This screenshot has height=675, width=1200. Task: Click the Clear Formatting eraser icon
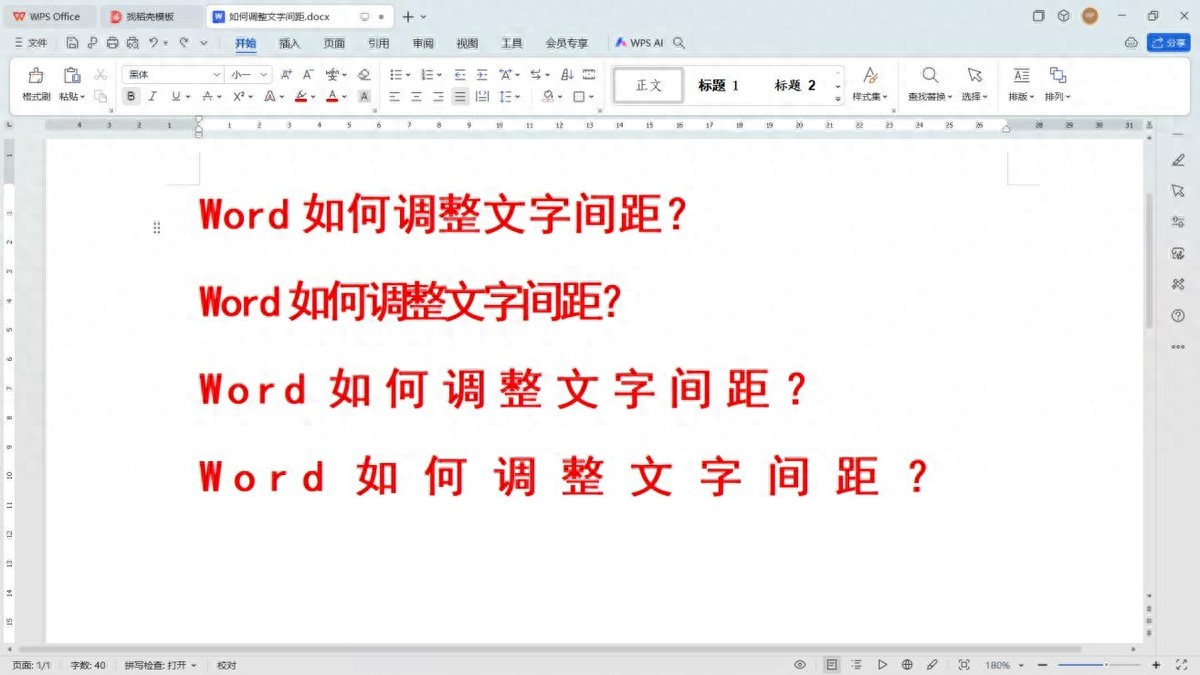[364, 75]
